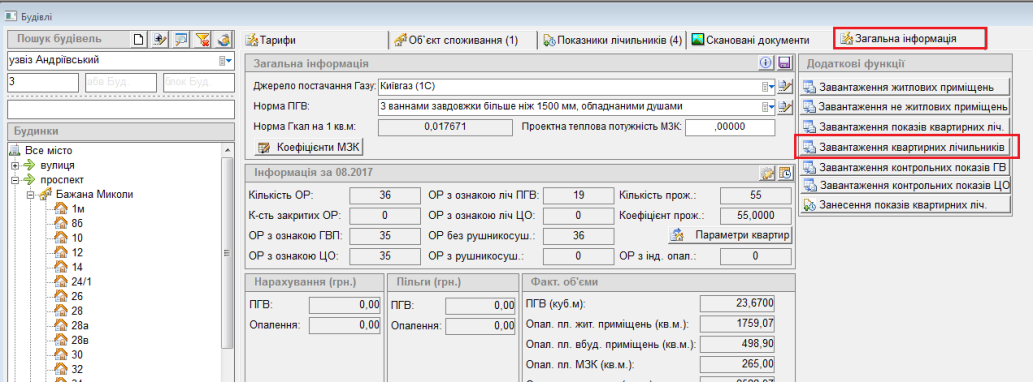Click the абв Буд. input field
1033x382 pixels.
click(x=121, y=82)
